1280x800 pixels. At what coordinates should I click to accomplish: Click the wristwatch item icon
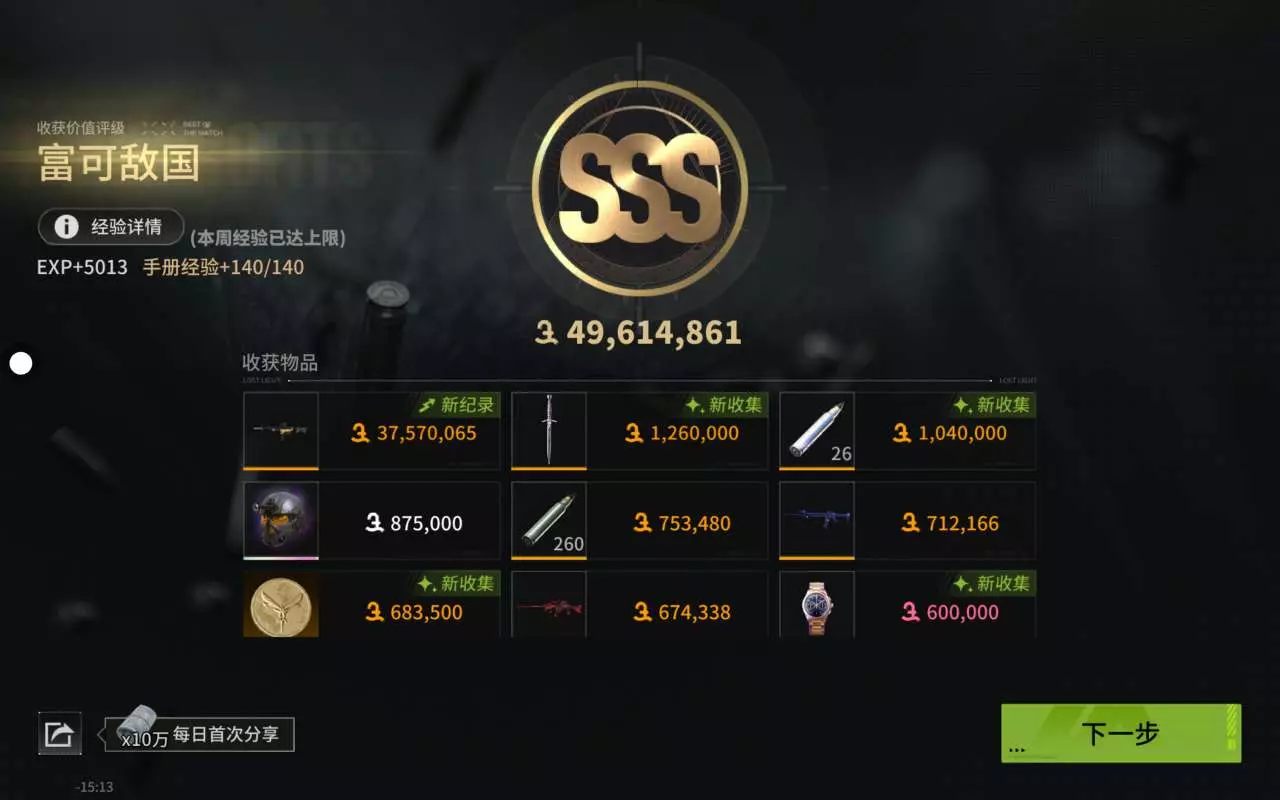pos(817,605)
